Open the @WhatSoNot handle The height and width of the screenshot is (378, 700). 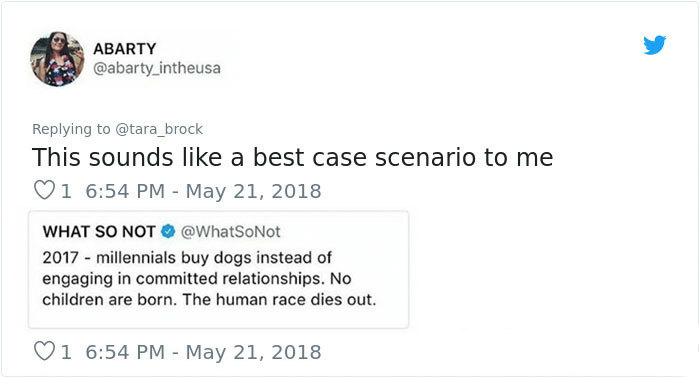tap(230, 232)
